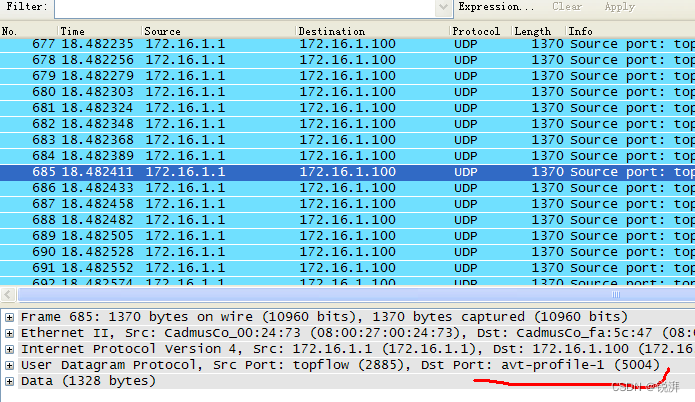Sort by the Info column header

(630, 31)
